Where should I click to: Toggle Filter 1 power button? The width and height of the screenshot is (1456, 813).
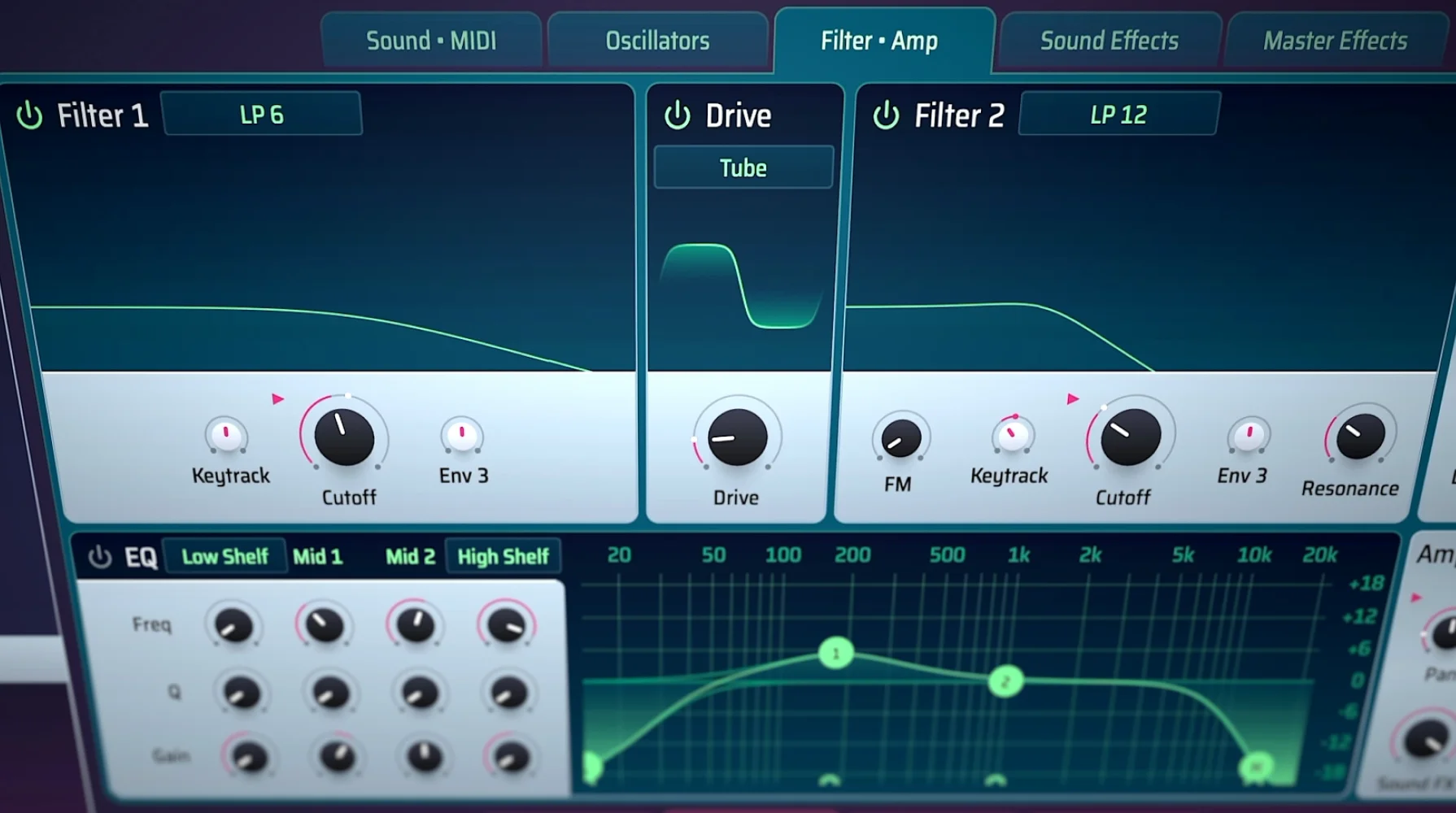point(29,114)
